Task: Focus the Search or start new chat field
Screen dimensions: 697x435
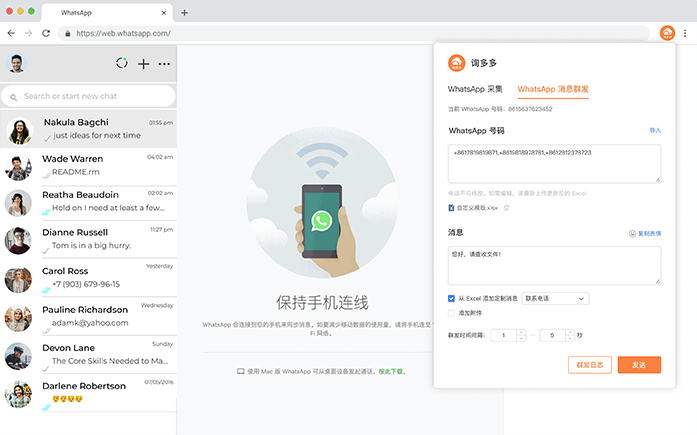Action: click(x=88, y=96)
